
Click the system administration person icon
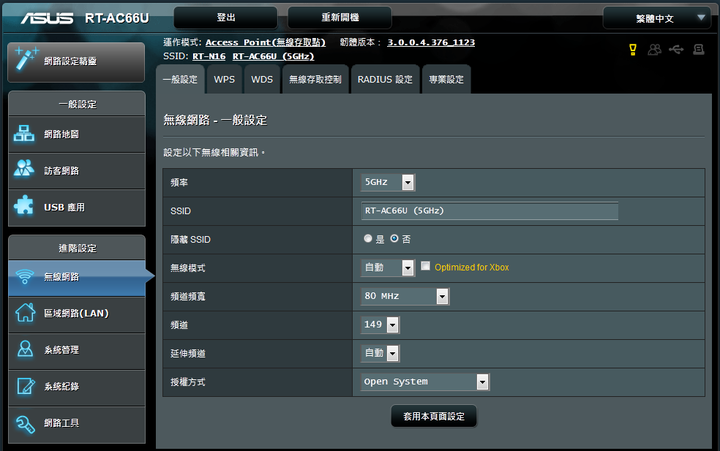[25, 349]
